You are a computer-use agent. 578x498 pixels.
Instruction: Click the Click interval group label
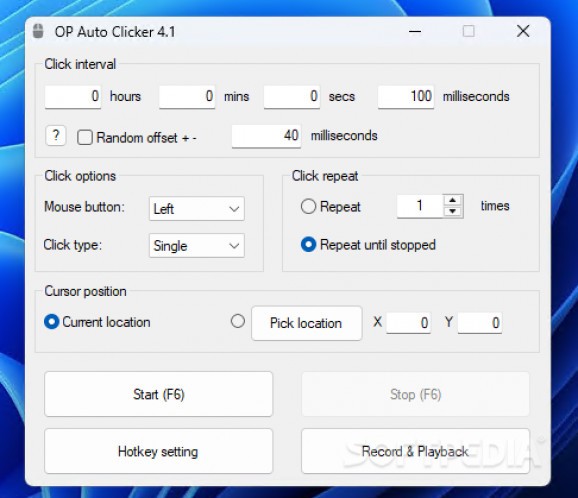[80, 64]
